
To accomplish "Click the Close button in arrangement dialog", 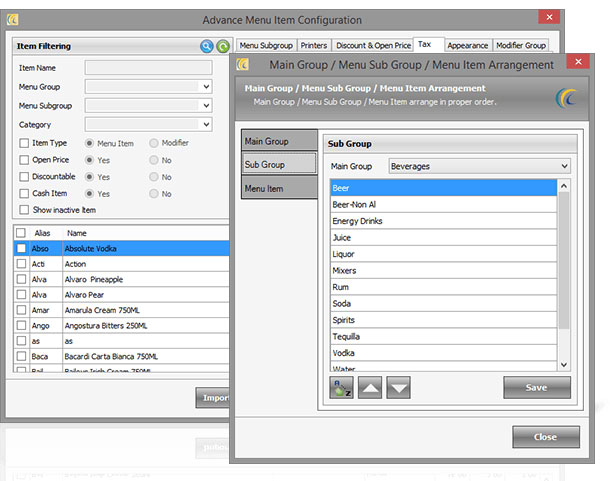I will [546, 437].
